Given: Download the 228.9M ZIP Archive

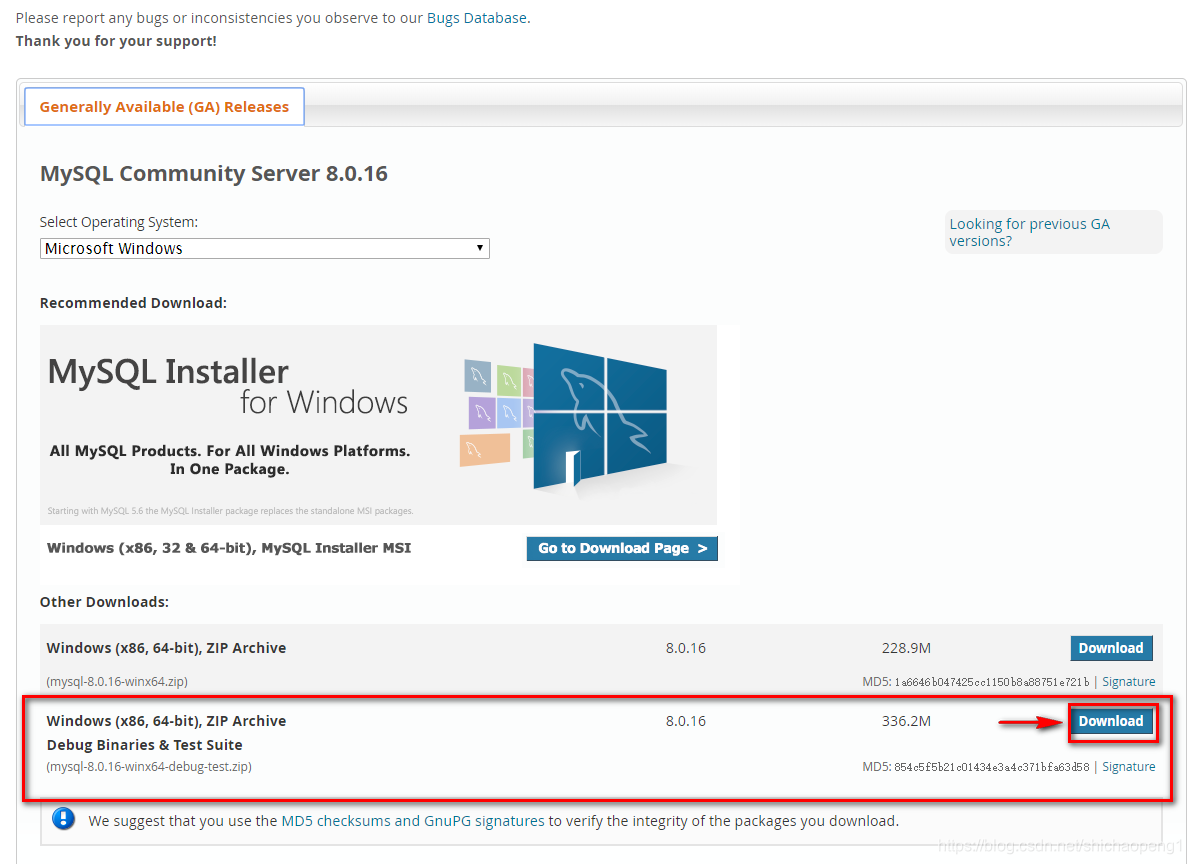Looking at the screenshot, I should tap(1111, 647).
